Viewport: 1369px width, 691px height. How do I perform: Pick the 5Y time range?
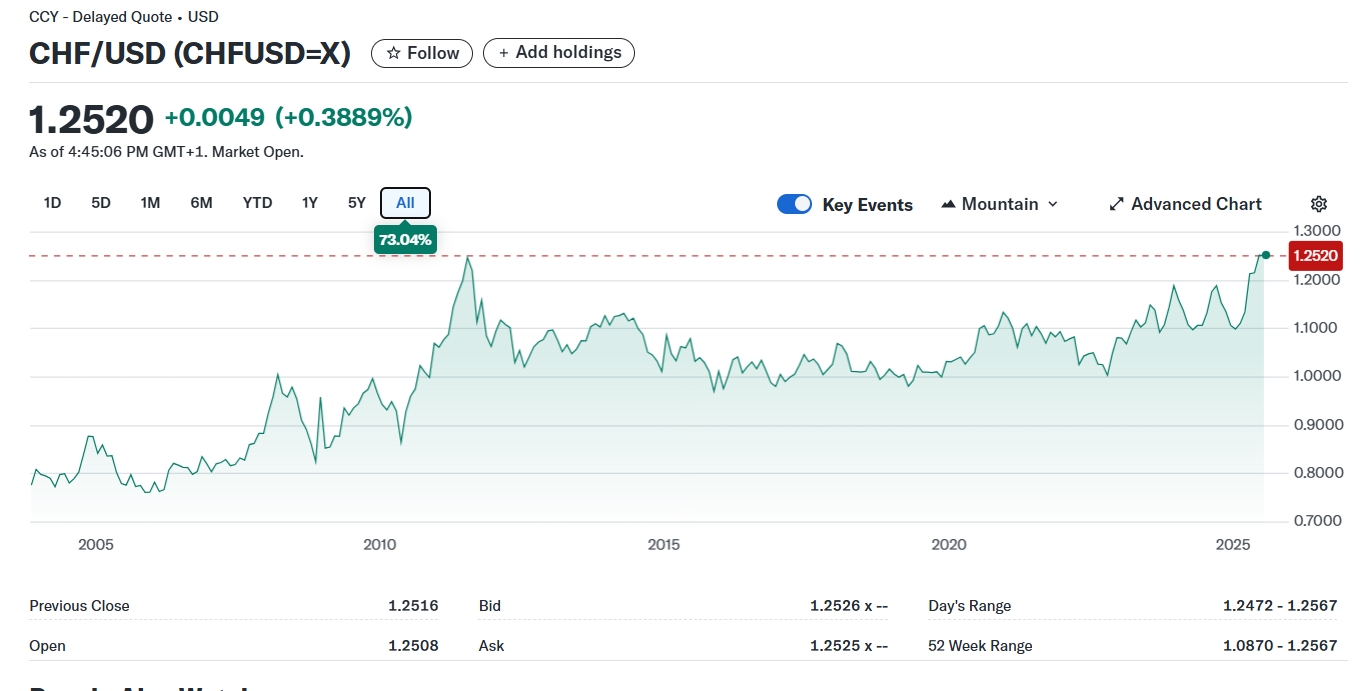pyautogui.click(x=357, y=203)
